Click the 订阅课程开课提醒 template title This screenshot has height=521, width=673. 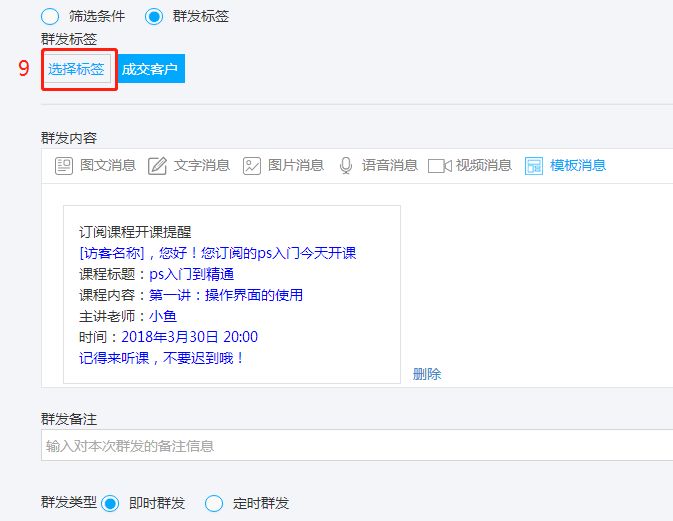tap(135, 232)
